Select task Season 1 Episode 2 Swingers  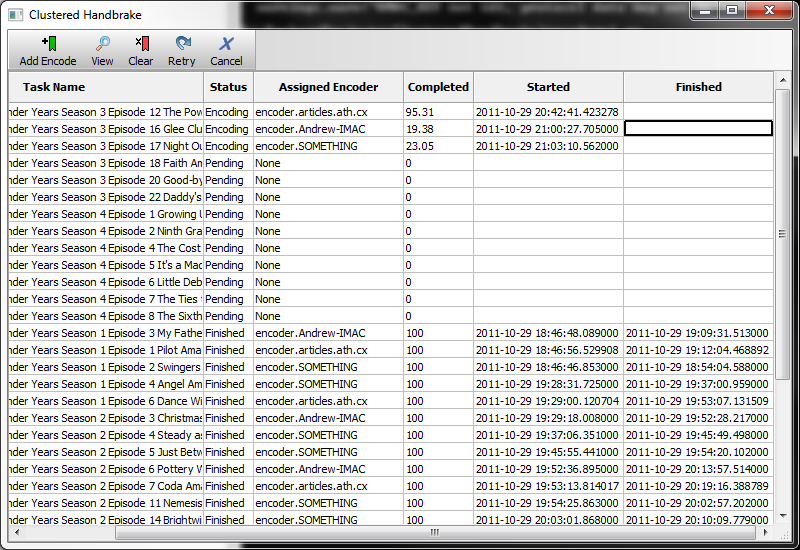point(106,367)
